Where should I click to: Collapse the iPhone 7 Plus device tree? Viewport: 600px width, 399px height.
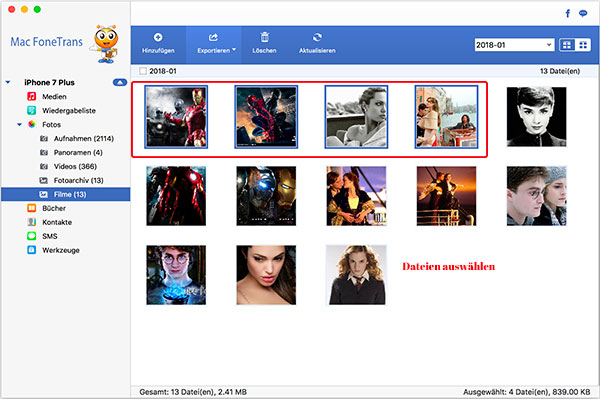(8, 82)
